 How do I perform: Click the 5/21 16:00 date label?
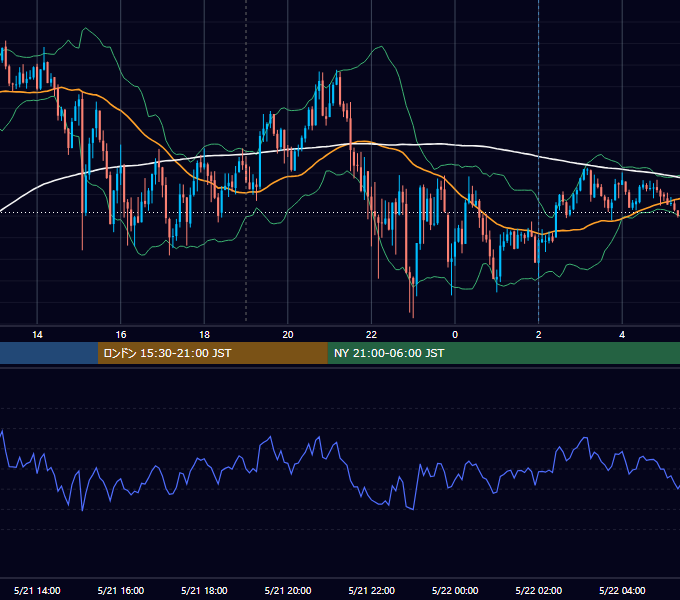tap(121, 590)
